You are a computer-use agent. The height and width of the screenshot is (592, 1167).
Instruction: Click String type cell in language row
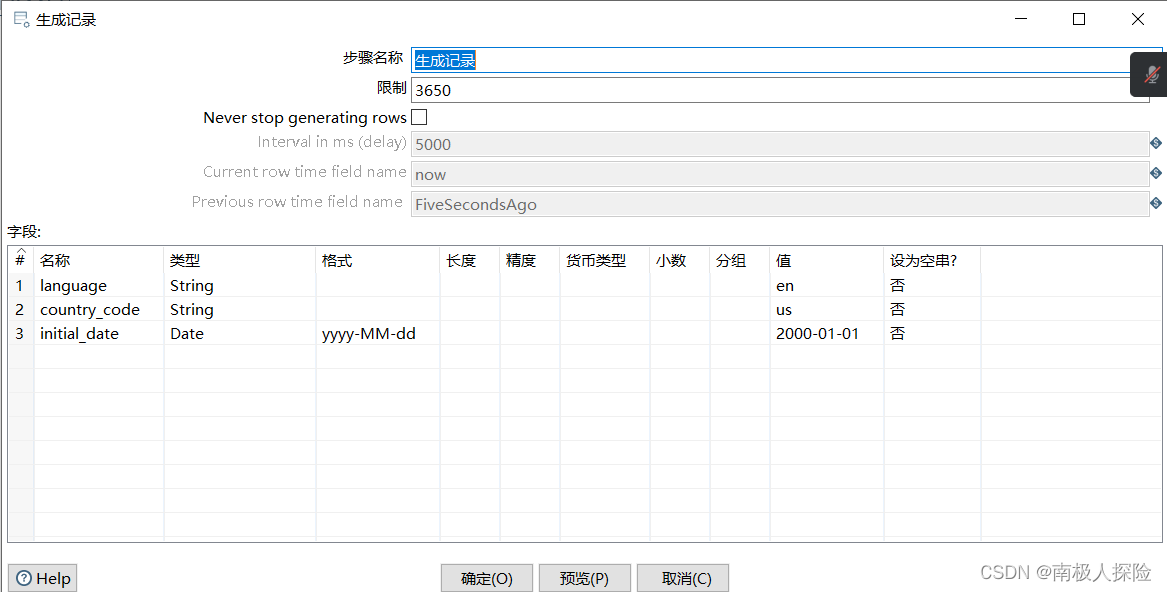click(x=240, y=286)
